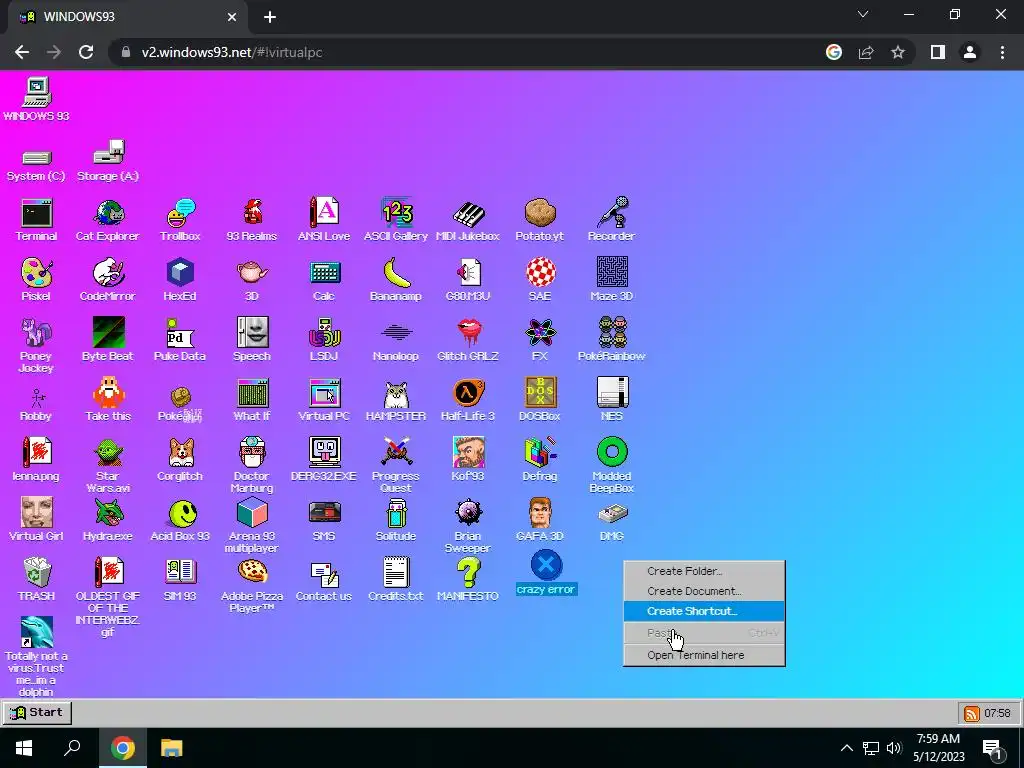The width and height of the screenshot is (1024, 768).
Task: Choose Create Folder... from context menu
Action: click(x=704, y=571)
